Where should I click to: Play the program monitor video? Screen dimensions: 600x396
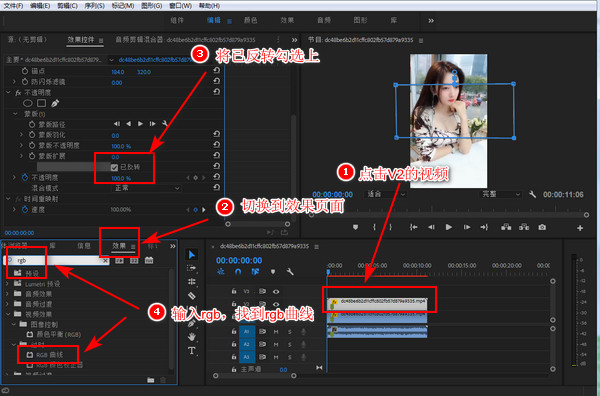[x=448, y=227]
